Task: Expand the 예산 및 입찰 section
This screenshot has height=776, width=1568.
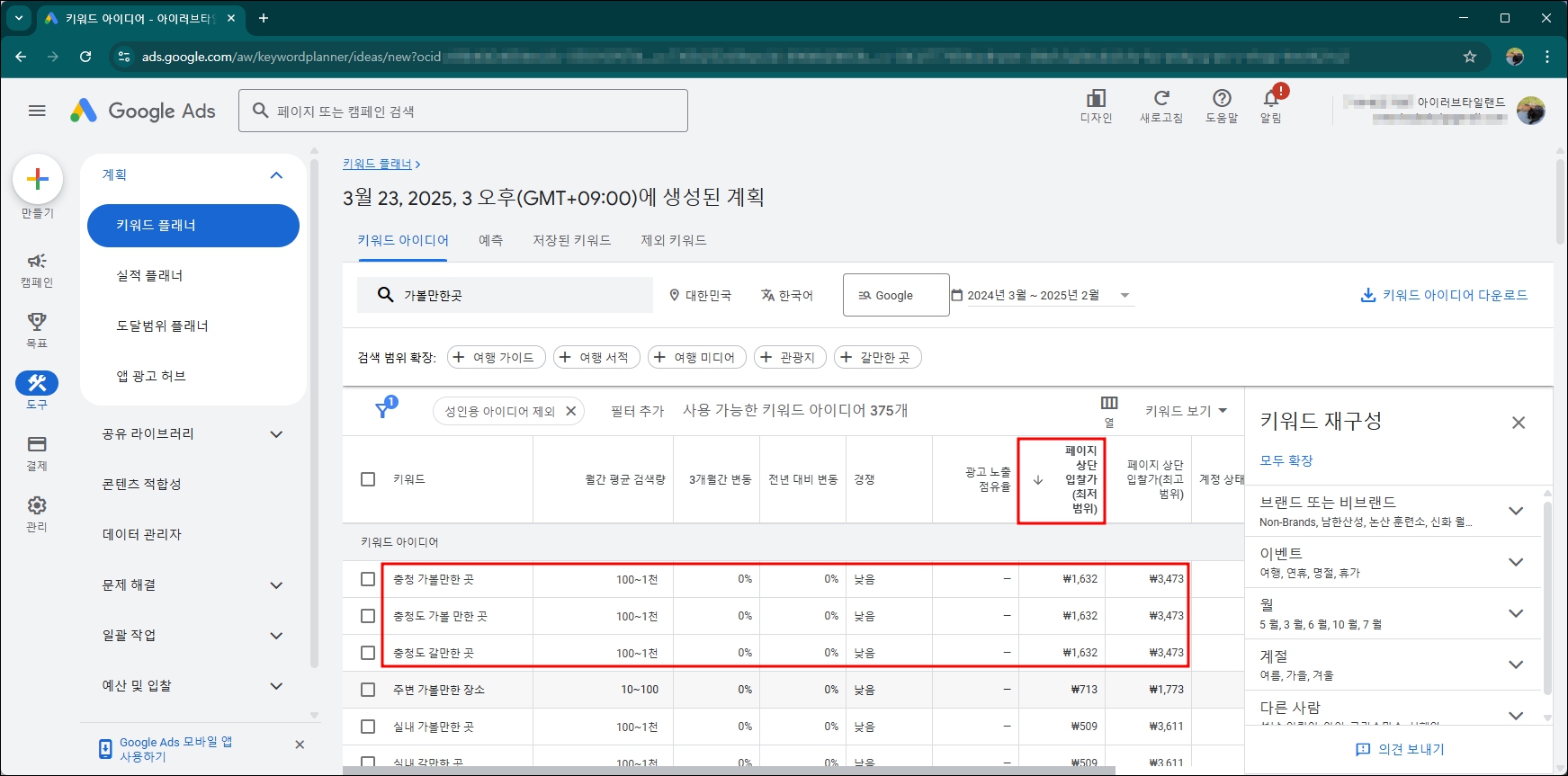Action: tap(276, 686)
